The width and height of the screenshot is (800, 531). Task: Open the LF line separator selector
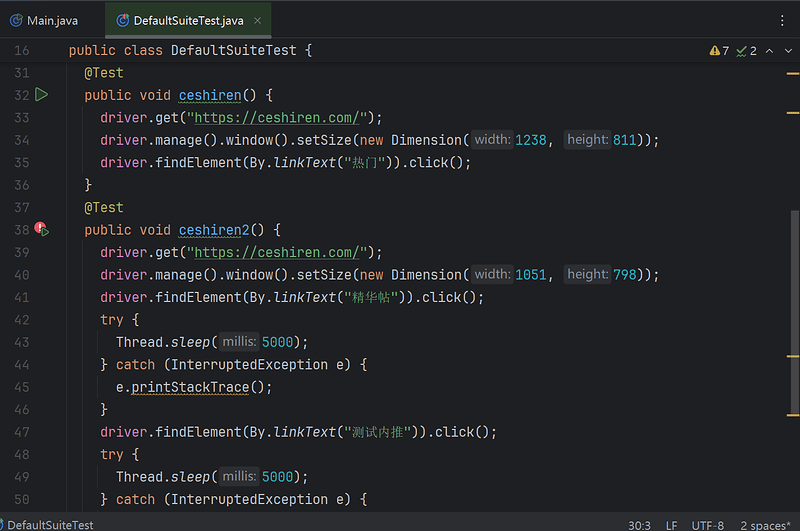672,524
